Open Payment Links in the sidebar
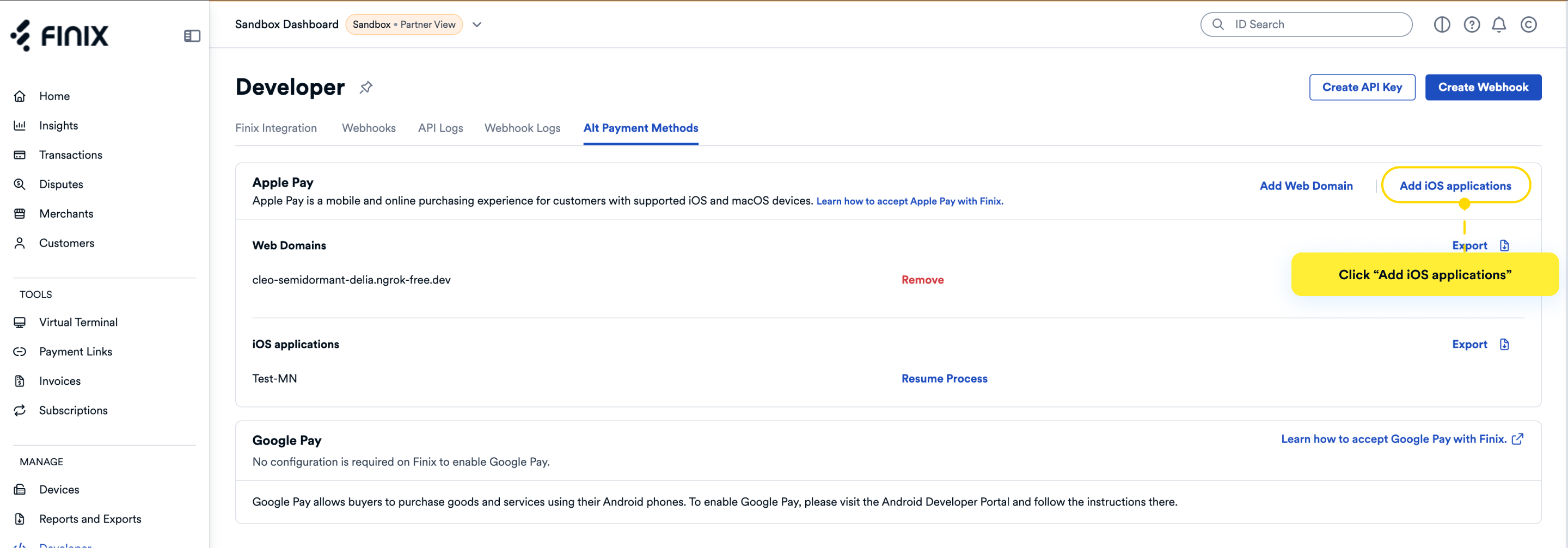 [76, 352]
